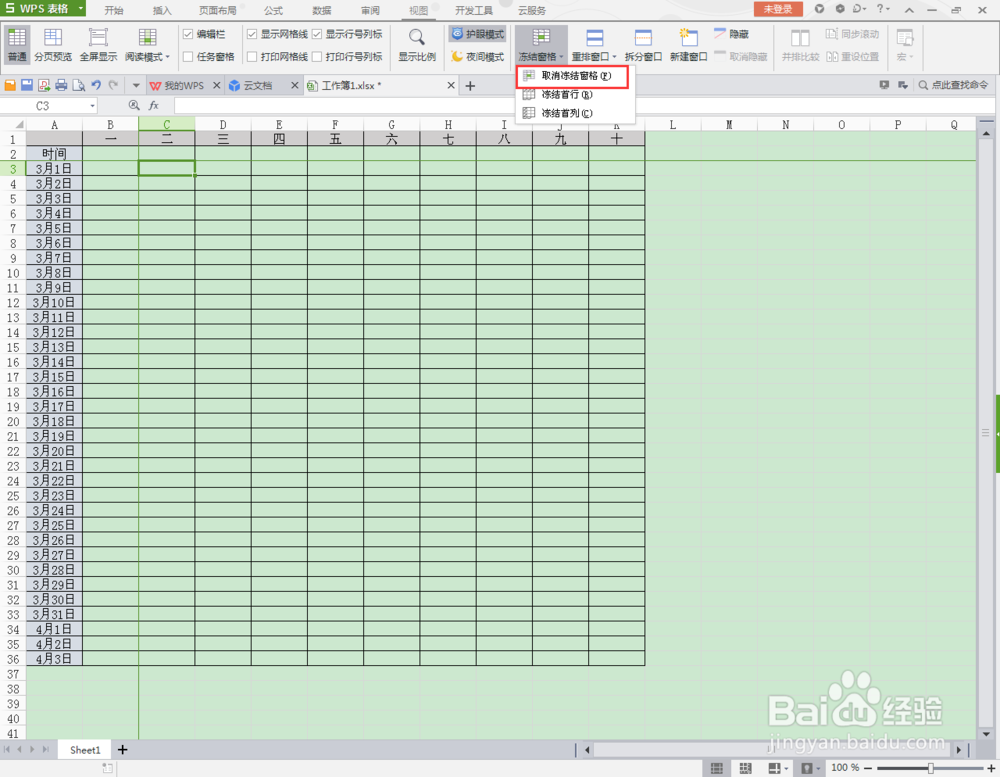Image resolution: width=1000 pixels, height=777 pixels.
Task: Click the select-all corner of the grid
Action: click(13, 124)
